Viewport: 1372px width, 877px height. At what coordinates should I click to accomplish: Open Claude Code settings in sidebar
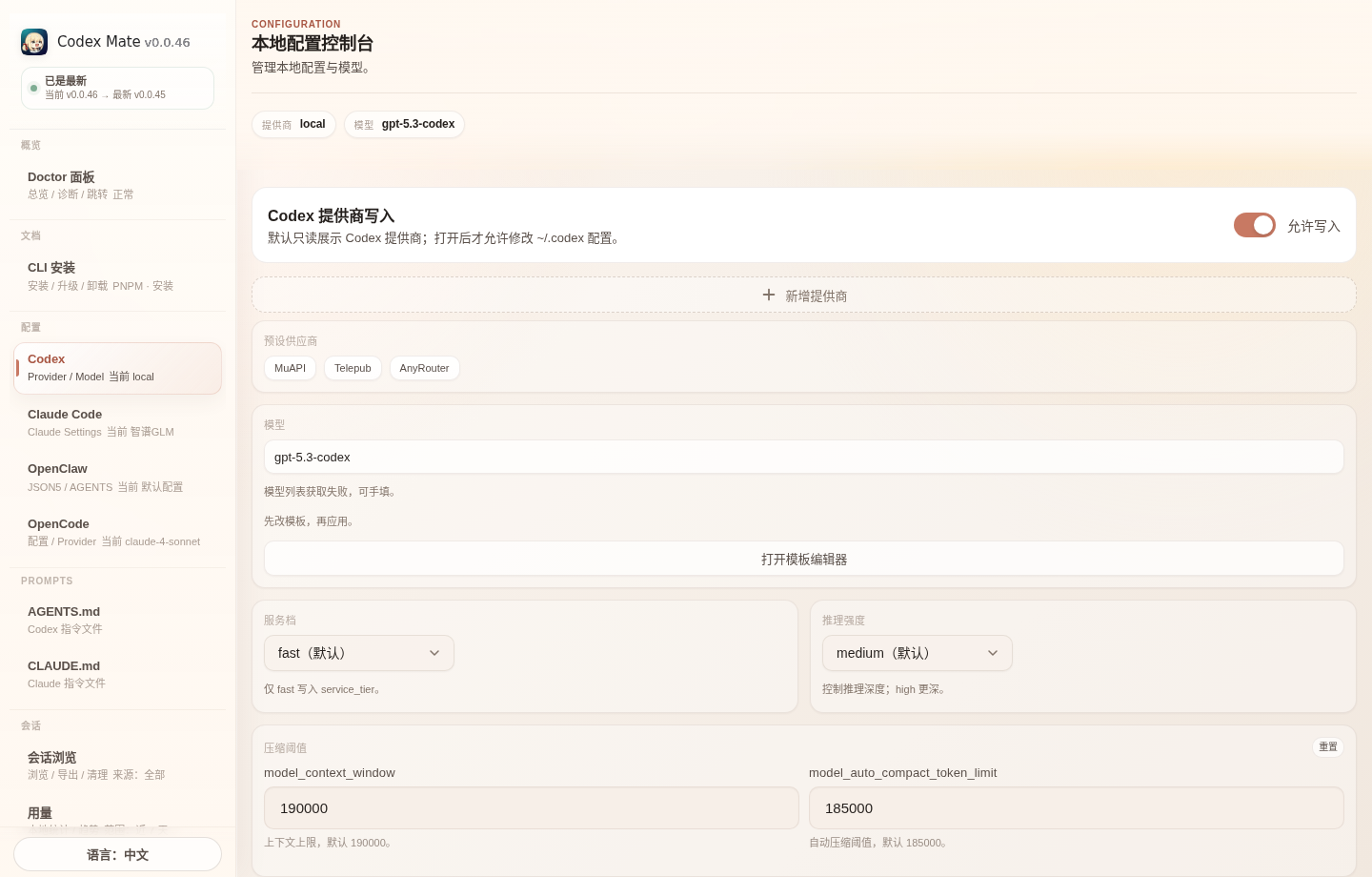(118, 422)
